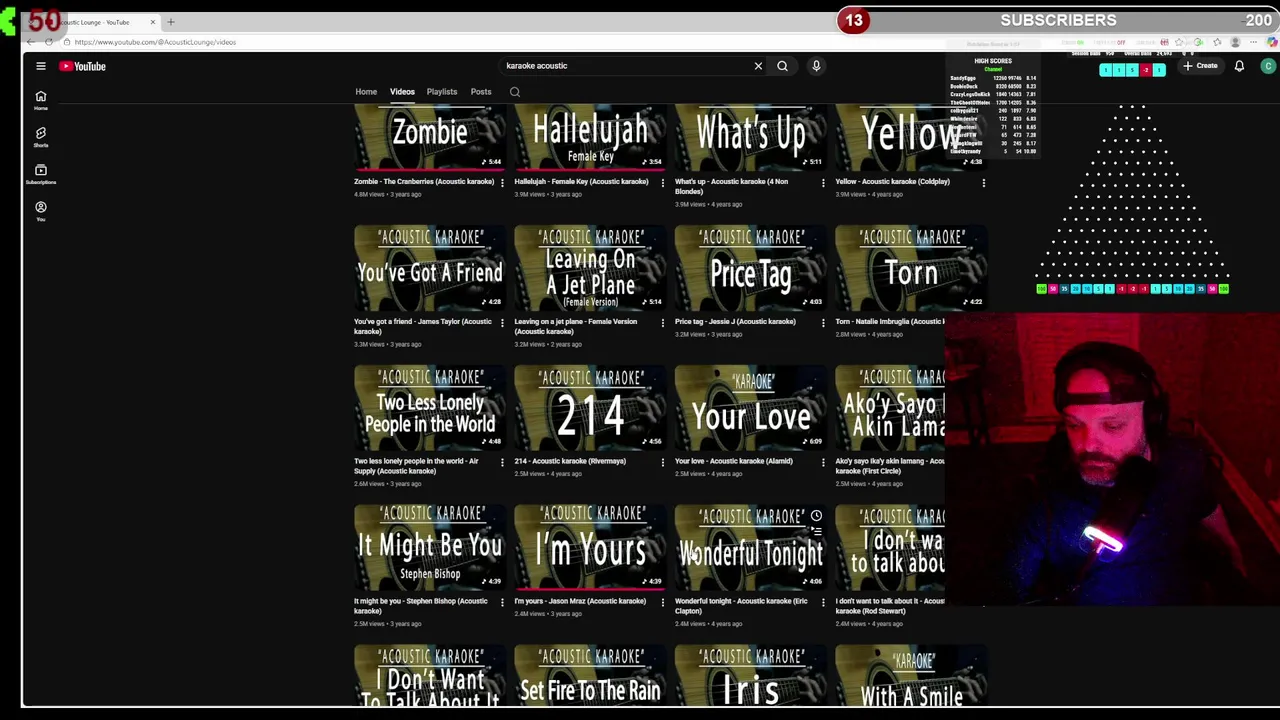
Task: Open the Copilot icon in browser toolbar
Action: 1272,42
